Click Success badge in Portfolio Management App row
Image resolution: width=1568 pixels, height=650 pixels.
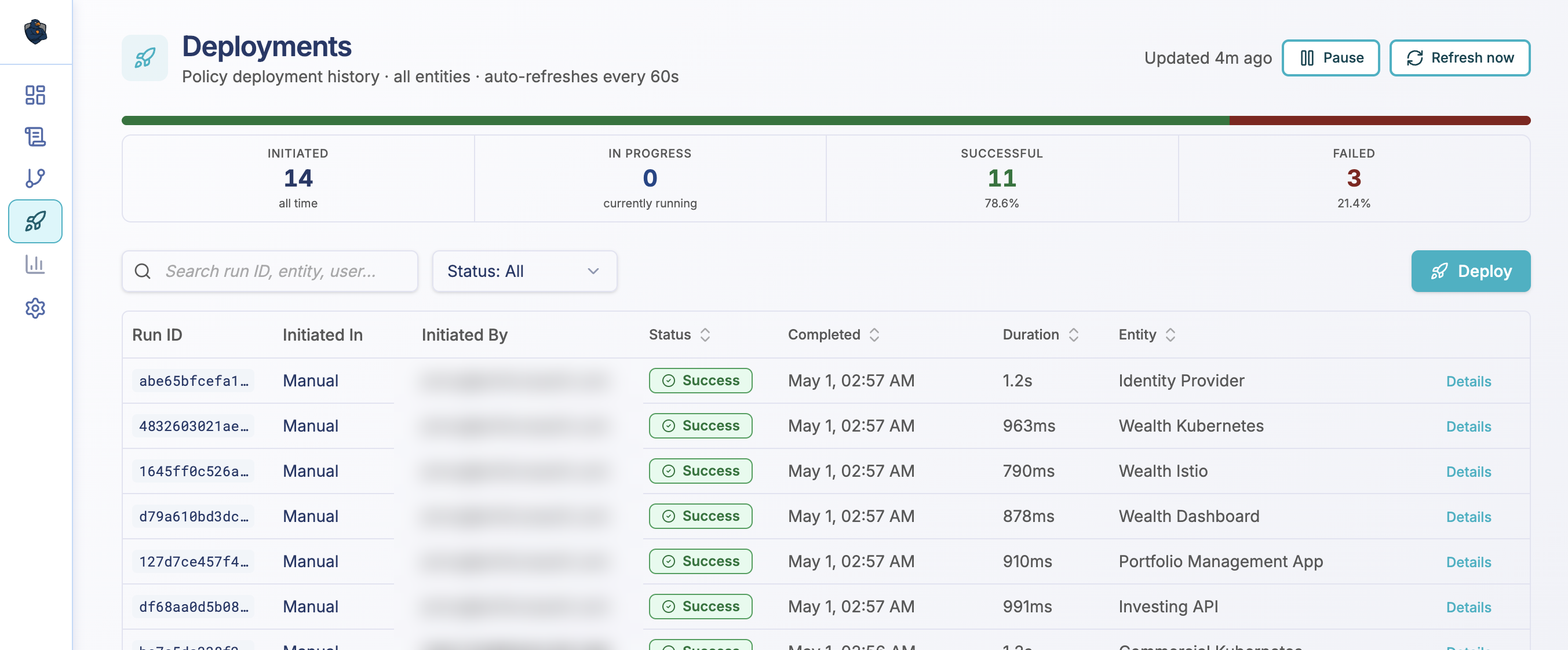(x=701, y=561)
